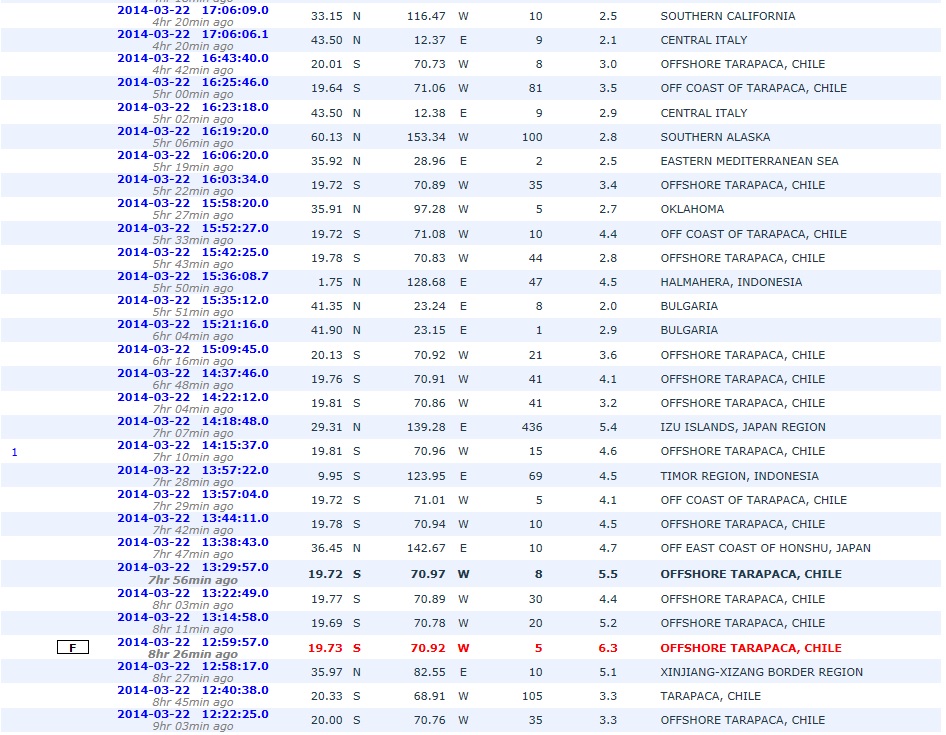Select the EASTERN MEDITERRANEAN SEA region text
Screen dimensions: 946x735
749,162
